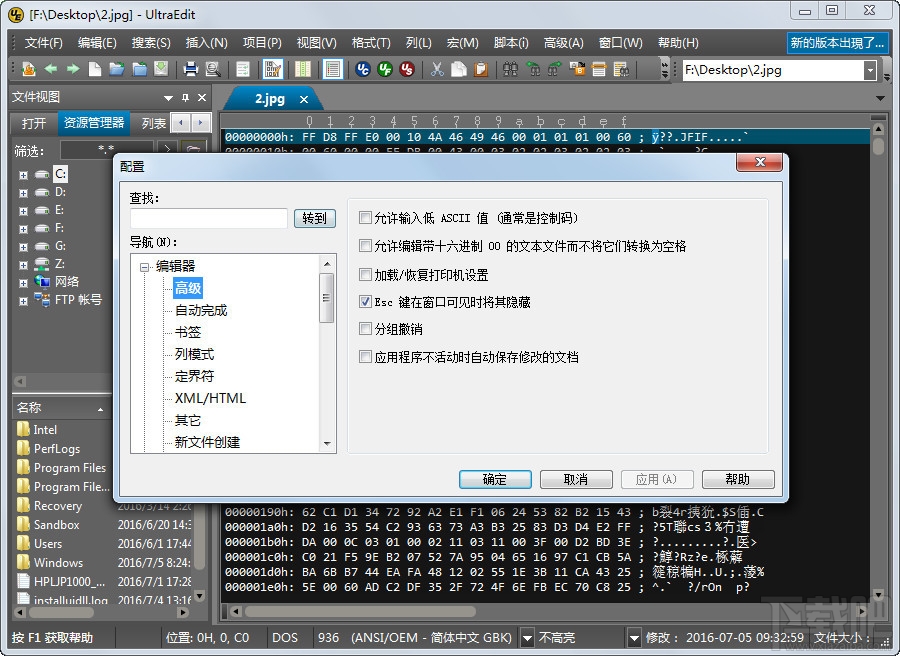Open the 搜索(S) menu
The image size is (900, 656).
[x=151, y=43]
